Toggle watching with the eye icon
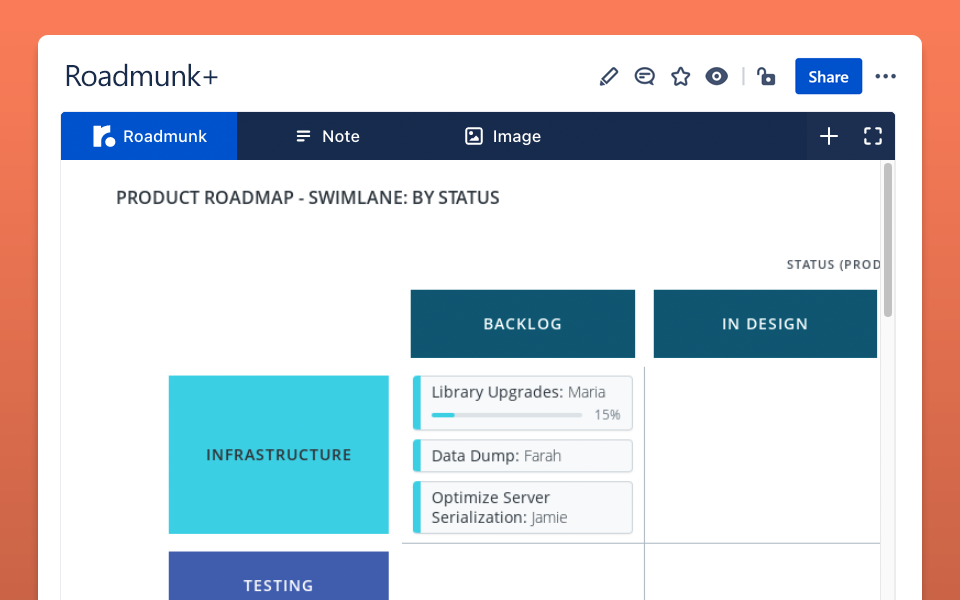 click(716, 77)
